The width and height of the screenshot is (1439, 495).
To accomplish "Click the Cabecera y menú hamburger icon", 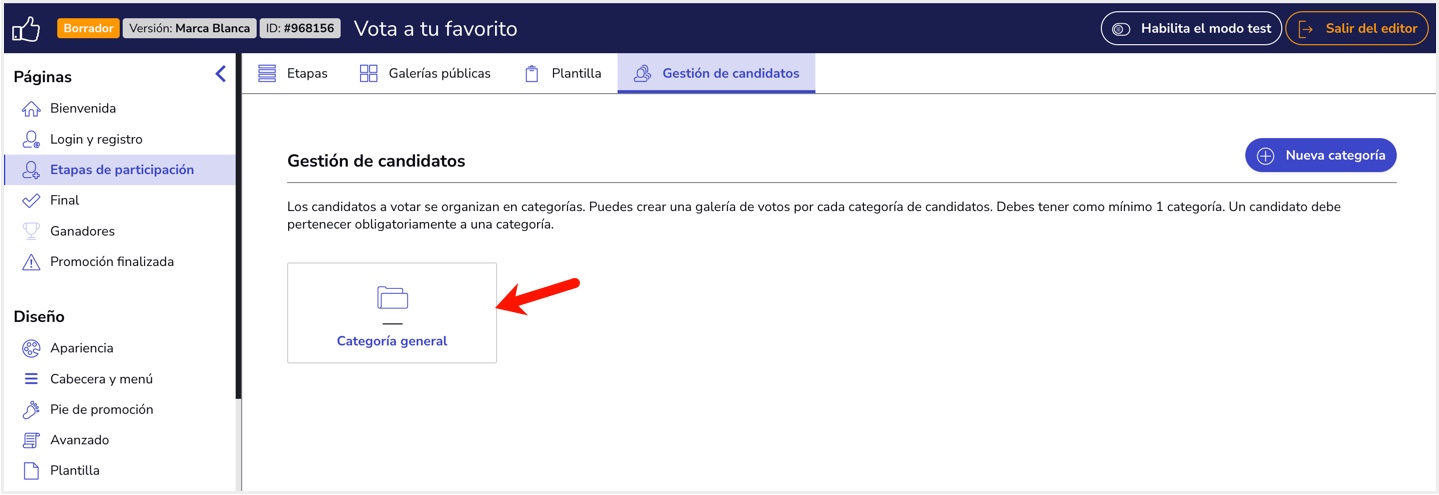I will tap(31, 379).
